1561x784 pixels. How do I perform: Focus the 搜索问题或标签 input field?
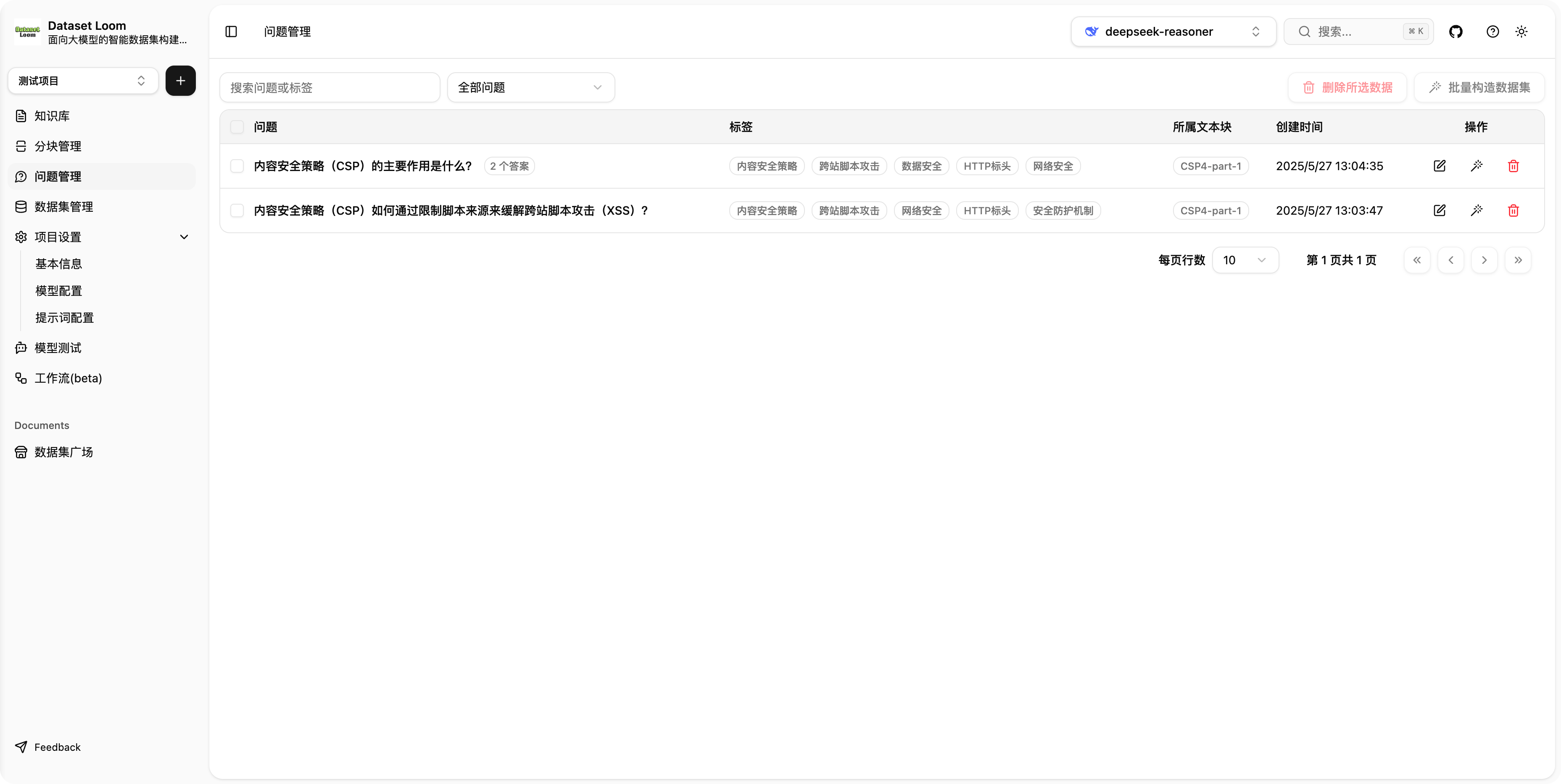[330, 87]
